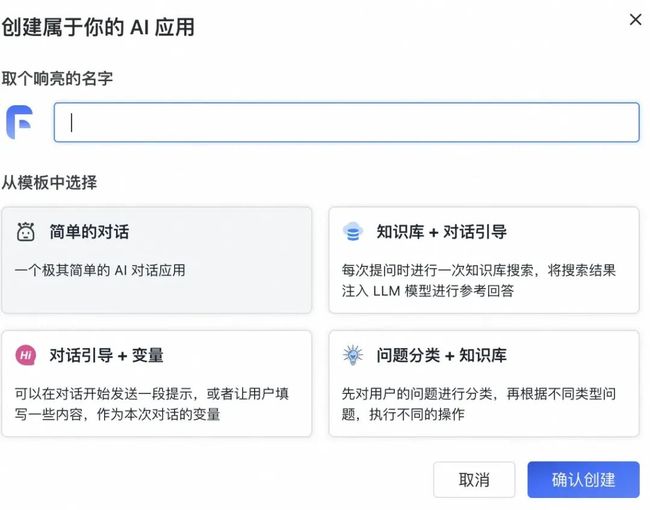
Task: Click the knowledge base search description text
Action: (479, 281)
